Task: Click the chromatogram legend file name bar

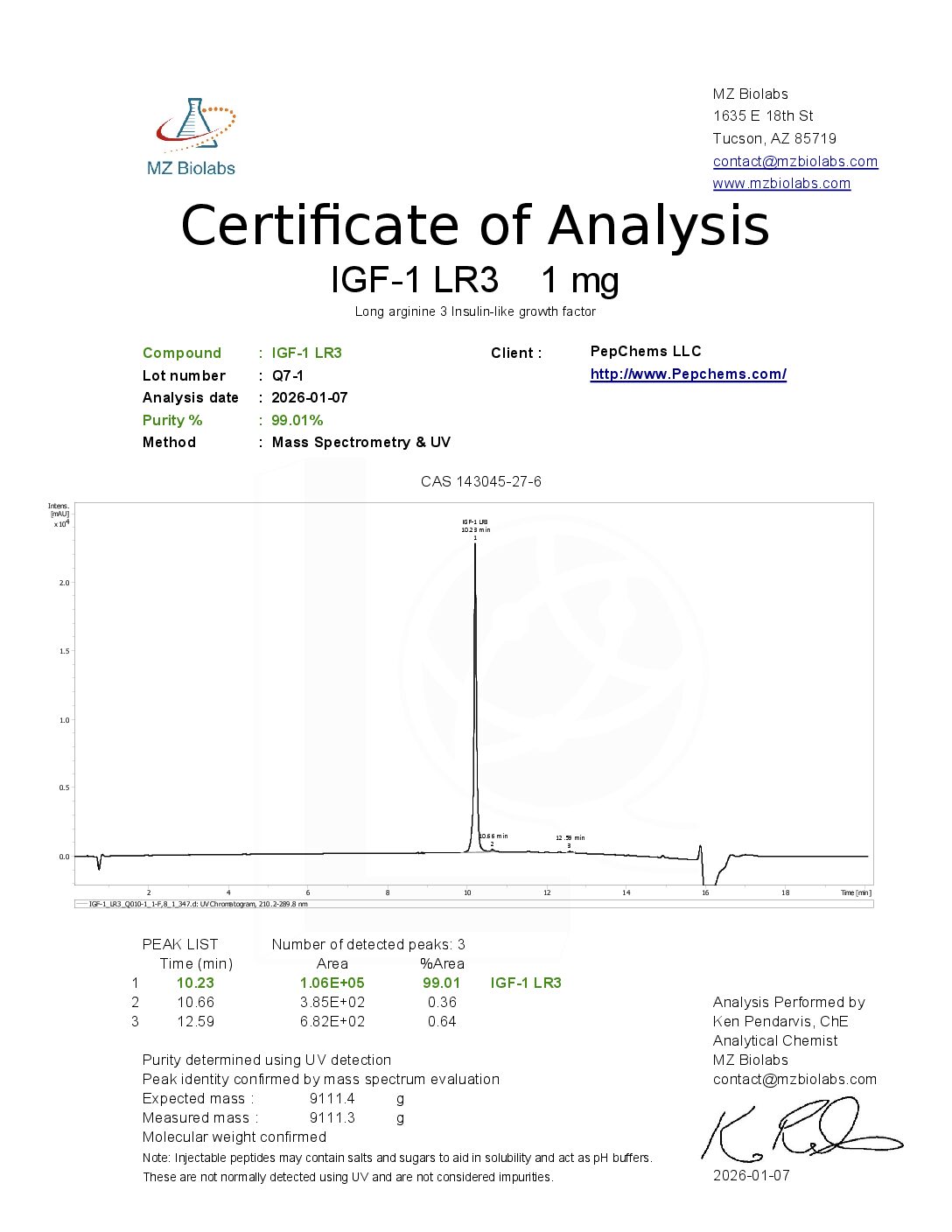Action: (199, 904)
